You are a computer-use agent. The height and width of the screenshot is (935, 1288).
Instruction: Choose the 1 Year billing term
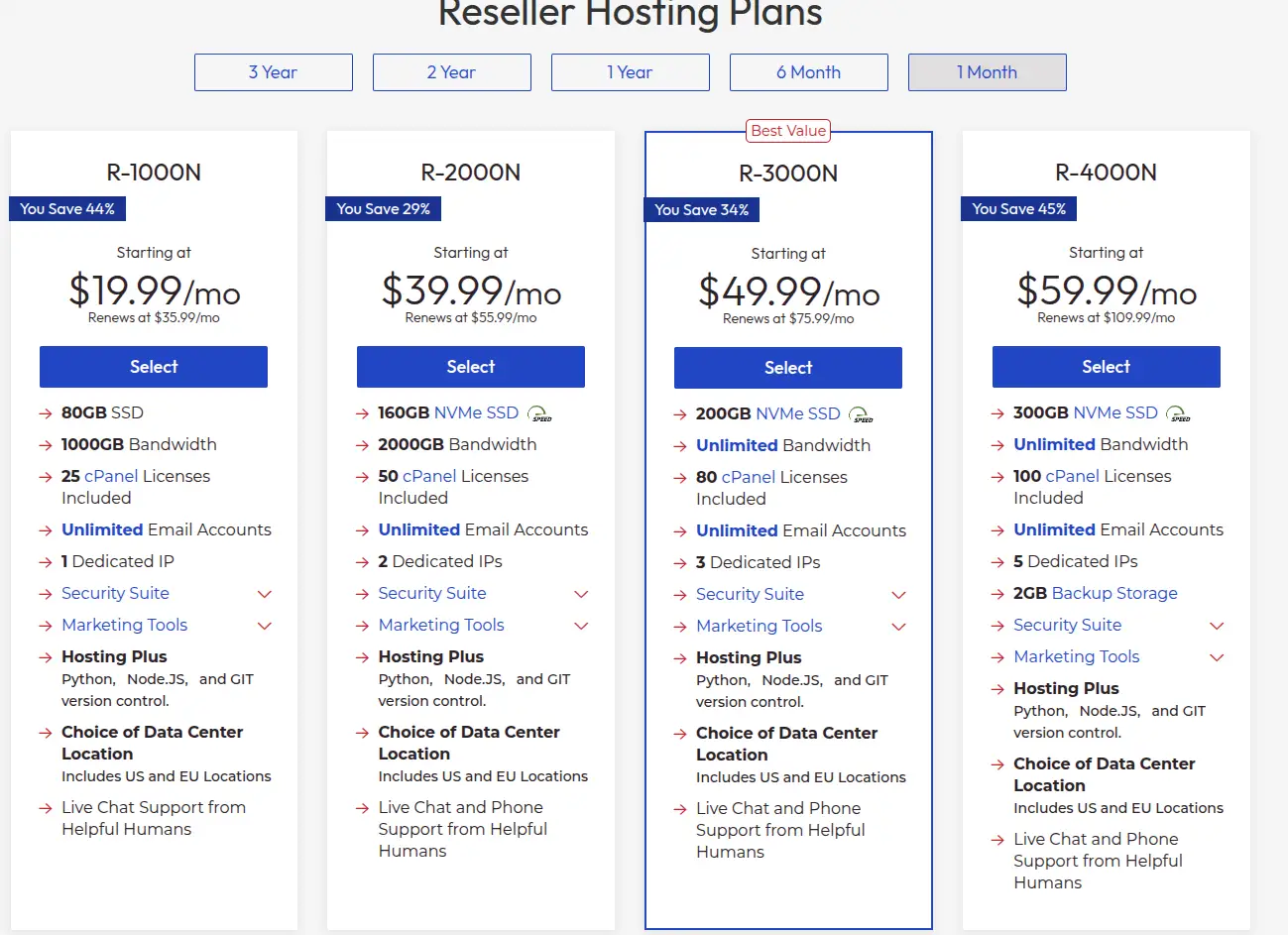[631, 72]
